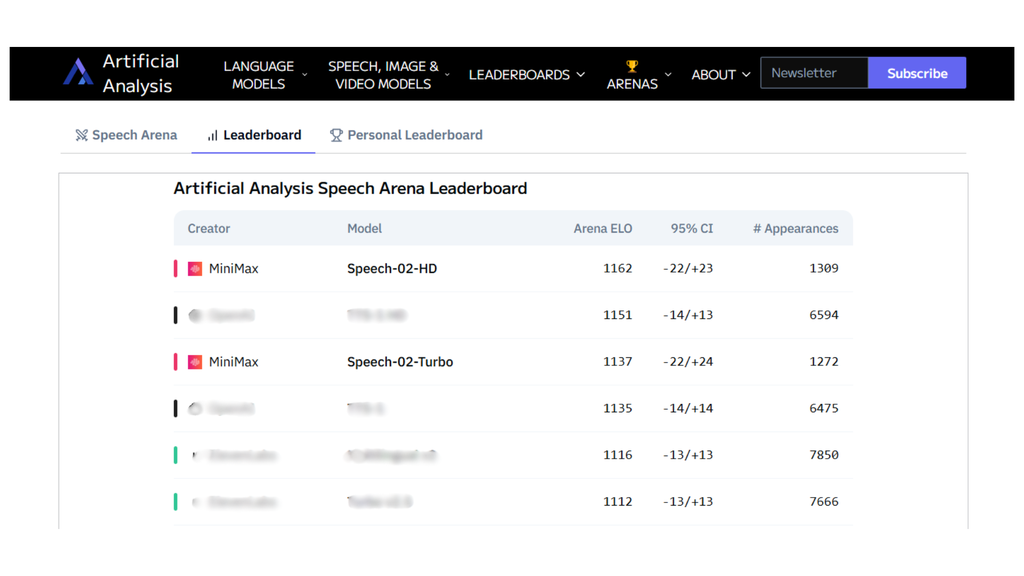Click the confidence interval -14/+14
This screenshot has height=576, width=1024.
pos(688,408)
